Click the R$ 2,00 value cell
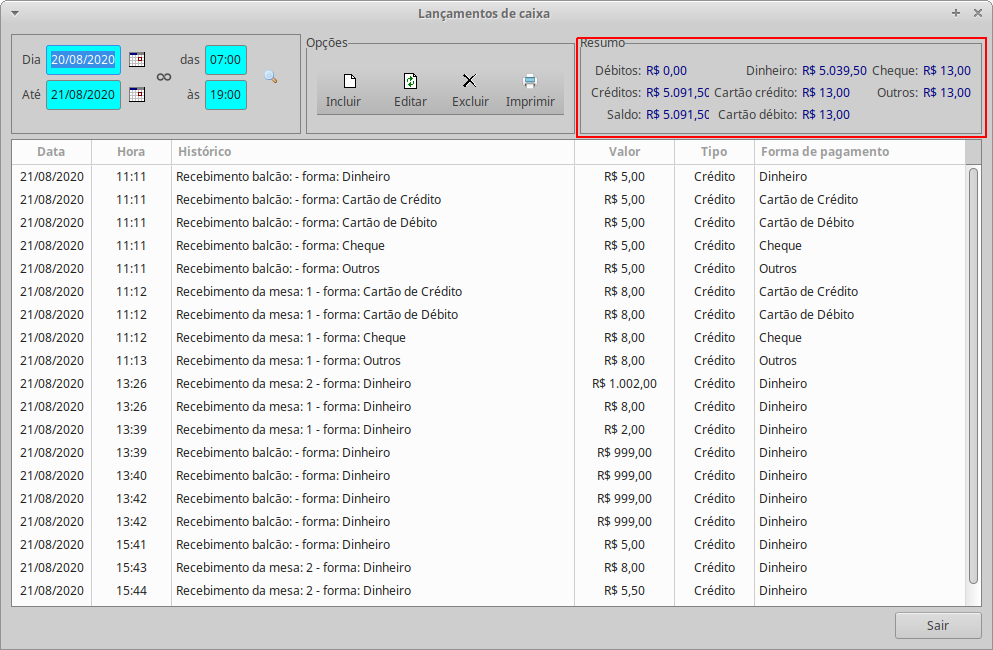This screenshot has height=650, width=993. point(624,430)
